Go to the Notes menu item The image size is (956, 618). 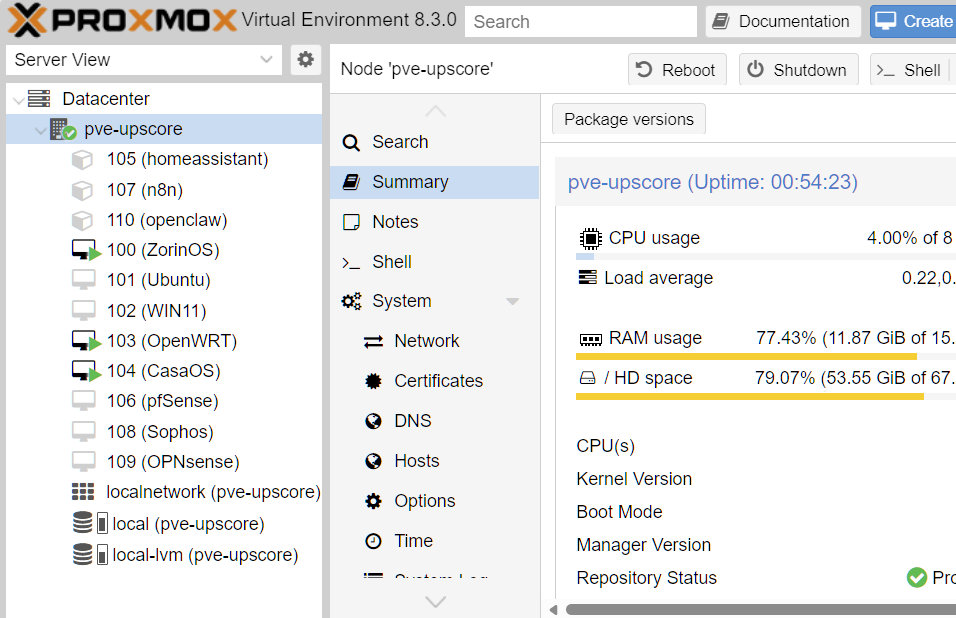coord(395,222)
